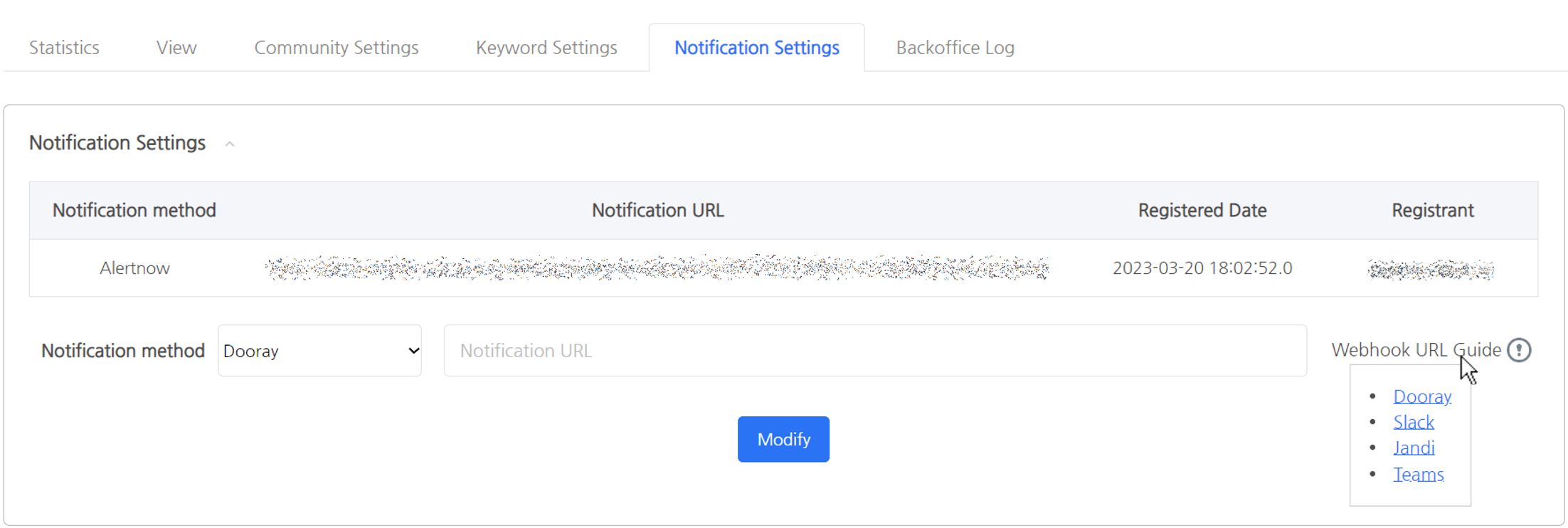Click the Registered Date column header
1568x528 pixels.
pos(1202,211)
